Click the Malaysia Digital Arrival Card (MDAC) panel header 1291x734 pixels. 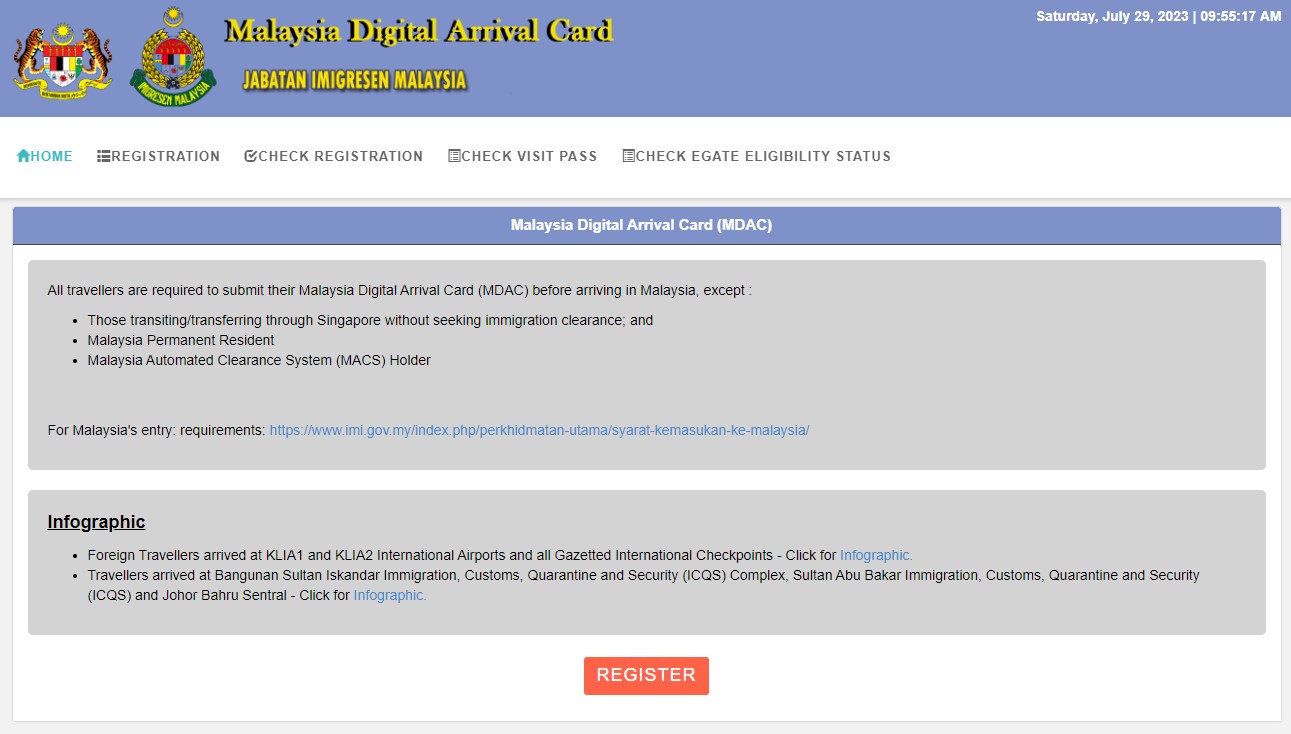coord(646,225)
